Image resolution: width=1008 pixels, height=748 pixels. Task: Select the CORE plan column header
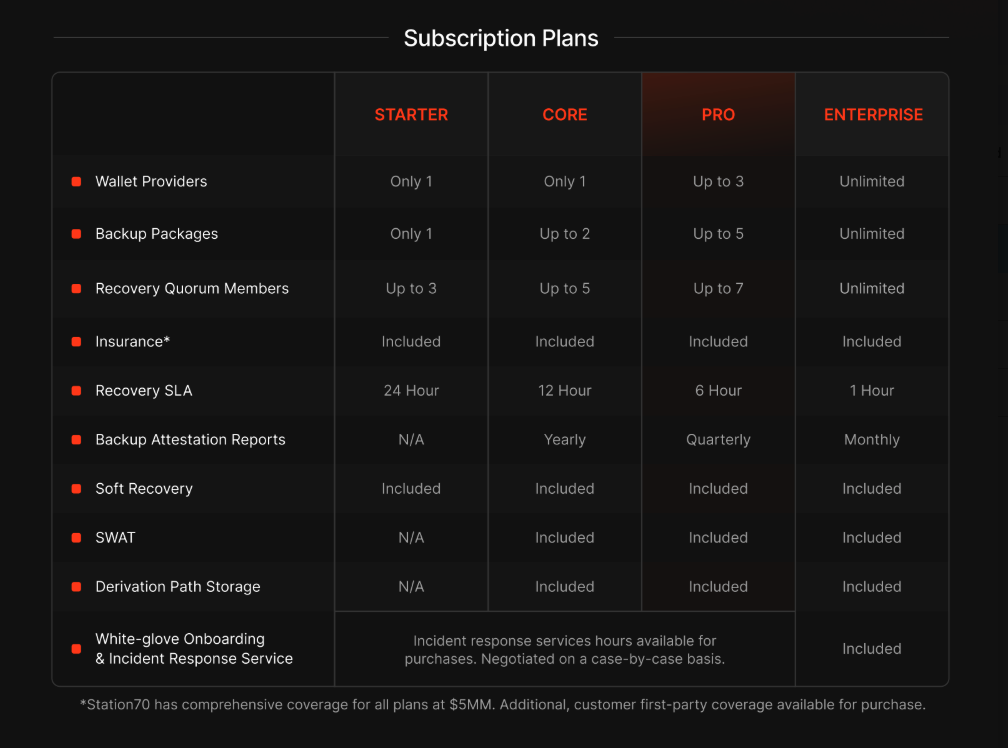pos(564,114)
